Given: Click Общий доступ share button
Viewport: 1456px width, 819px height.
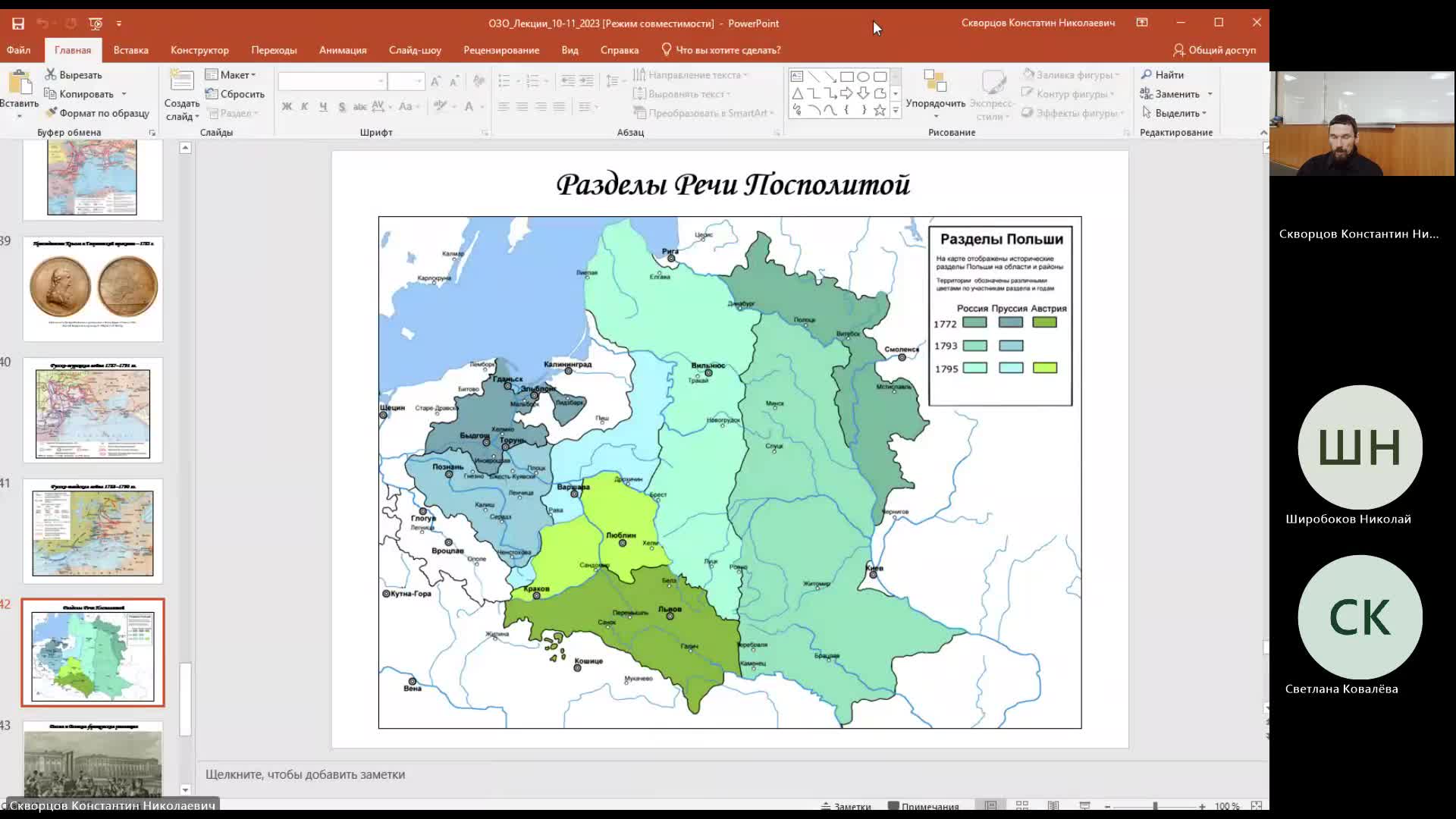Looking at the screenshot, I should (1214, 50).
